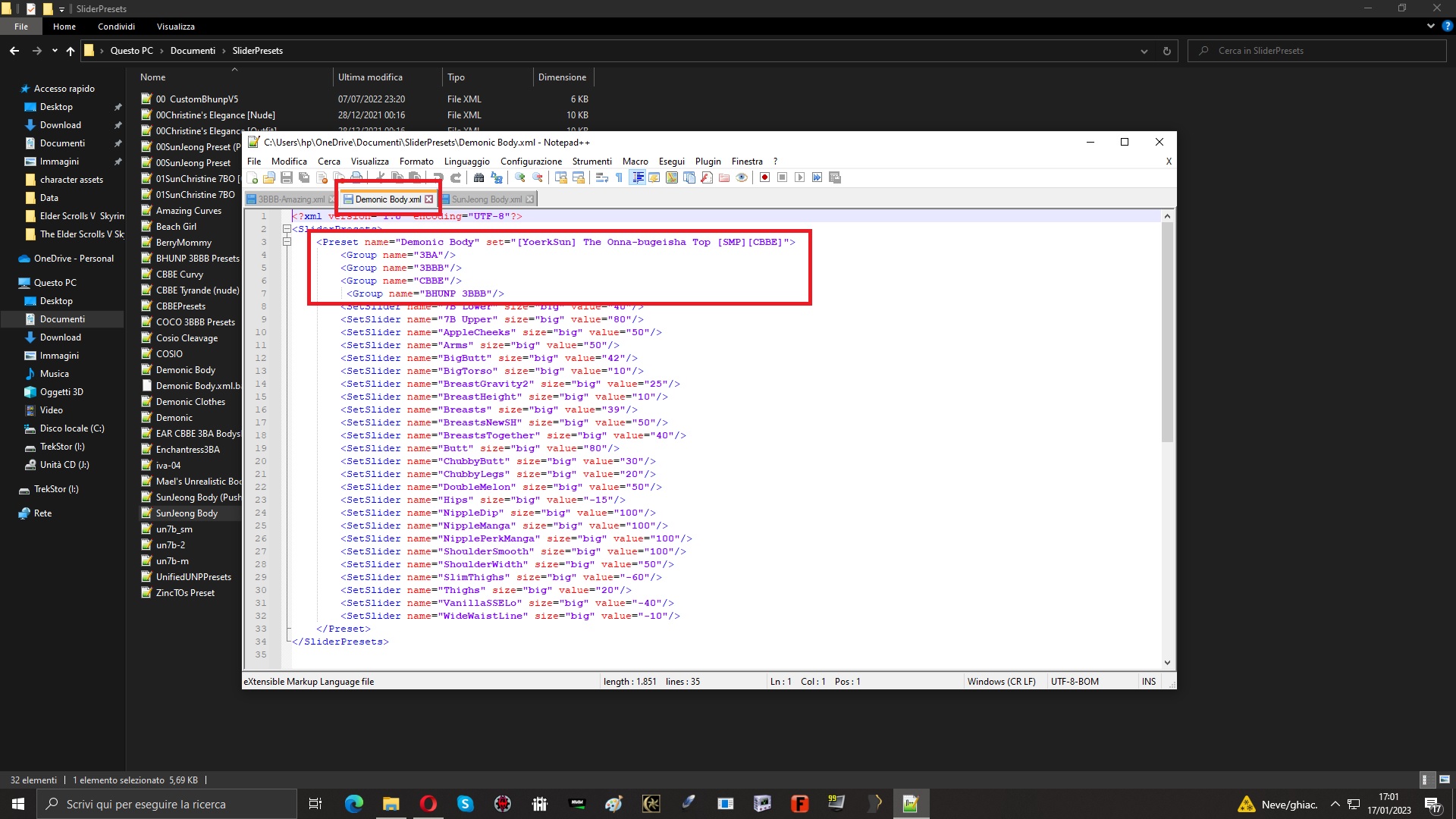Open the Demonic Clothes file in list

(x=190, y=402)
